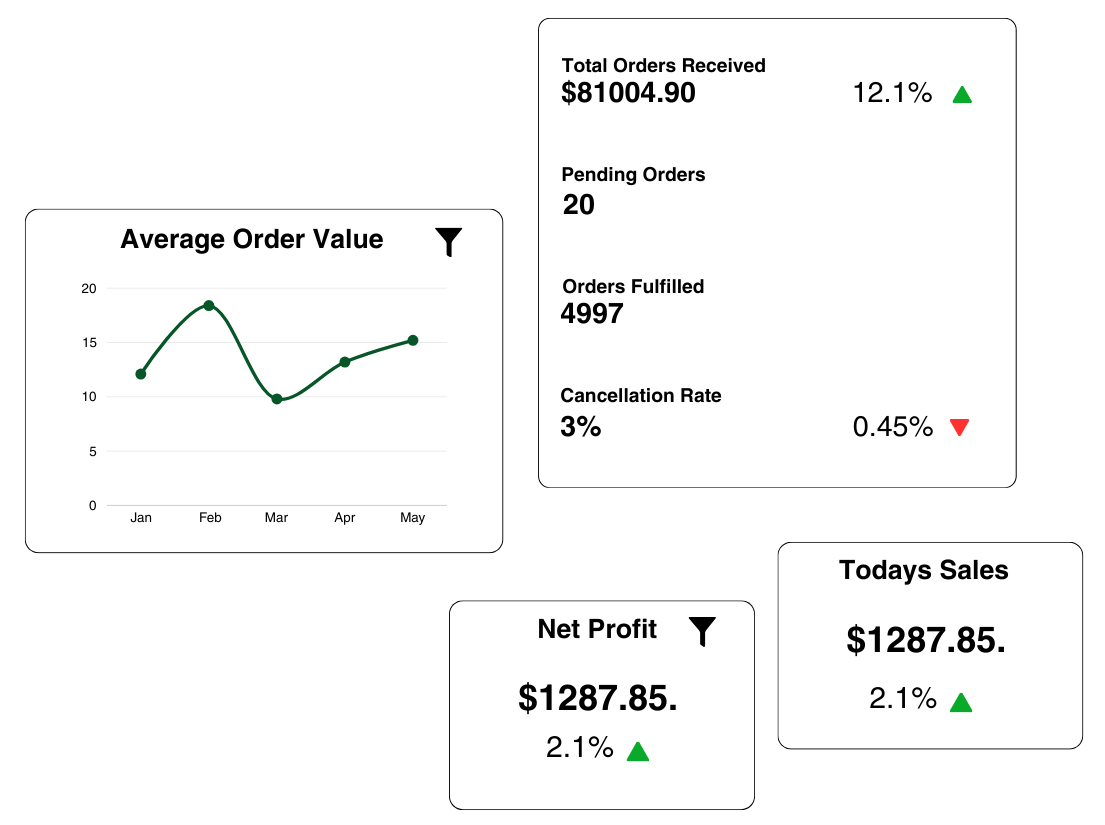
Task: Open the Net Profit filter icon
Action: click(x=702, y=631)
